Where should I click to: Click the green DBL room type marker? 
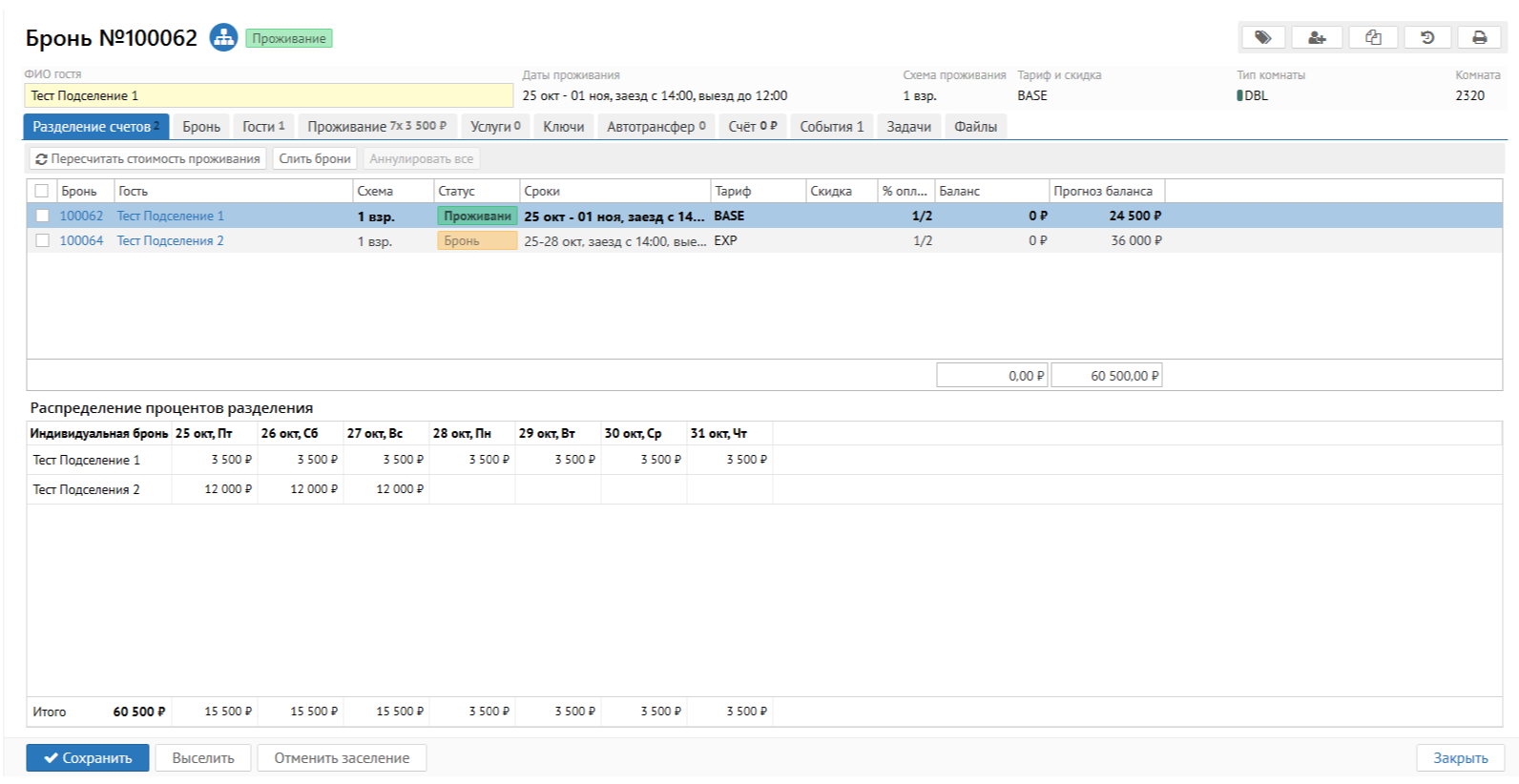pyautogui.click(x=1239, y=95)
